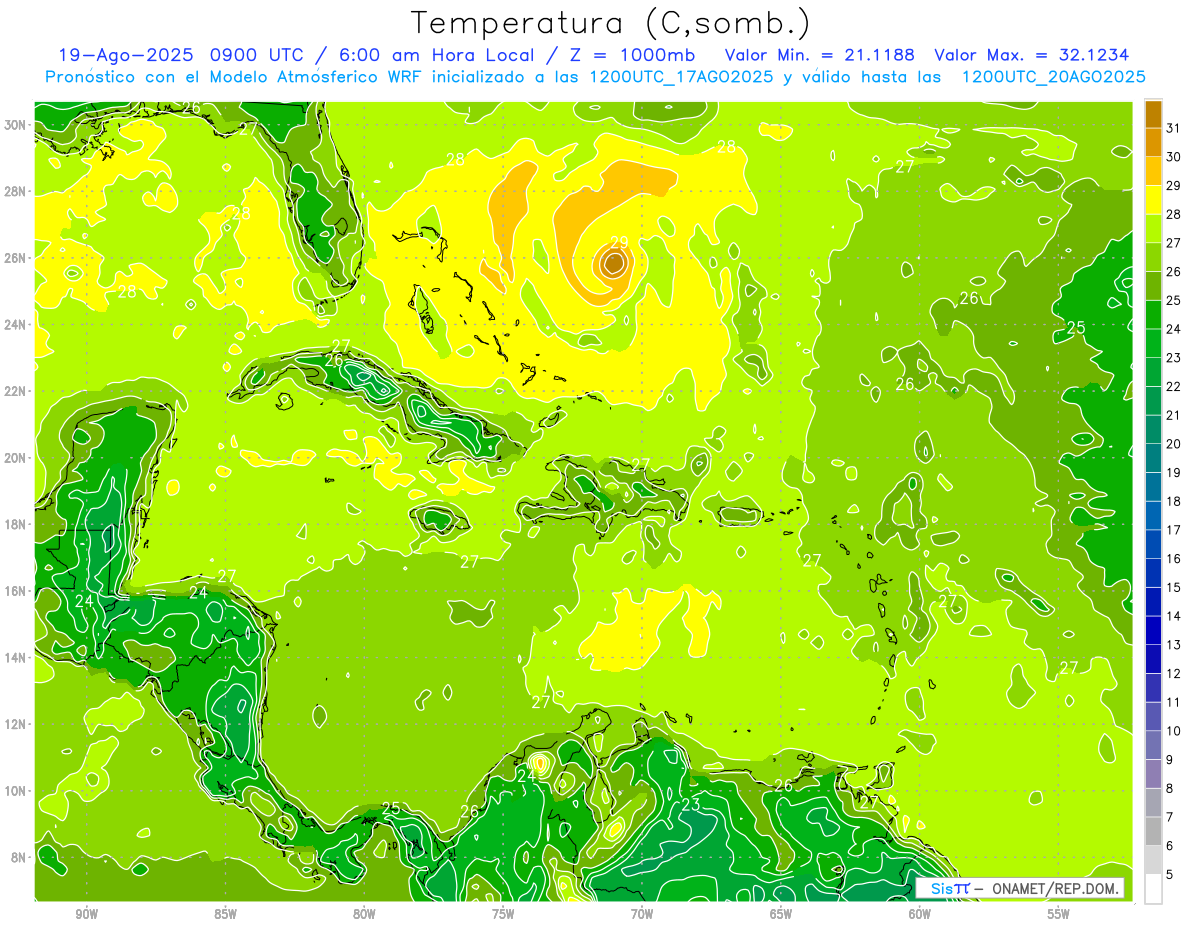1200x927 pixels.
Task: Click contour label "29" at the storm eye
Action: [x=619, y=242]
